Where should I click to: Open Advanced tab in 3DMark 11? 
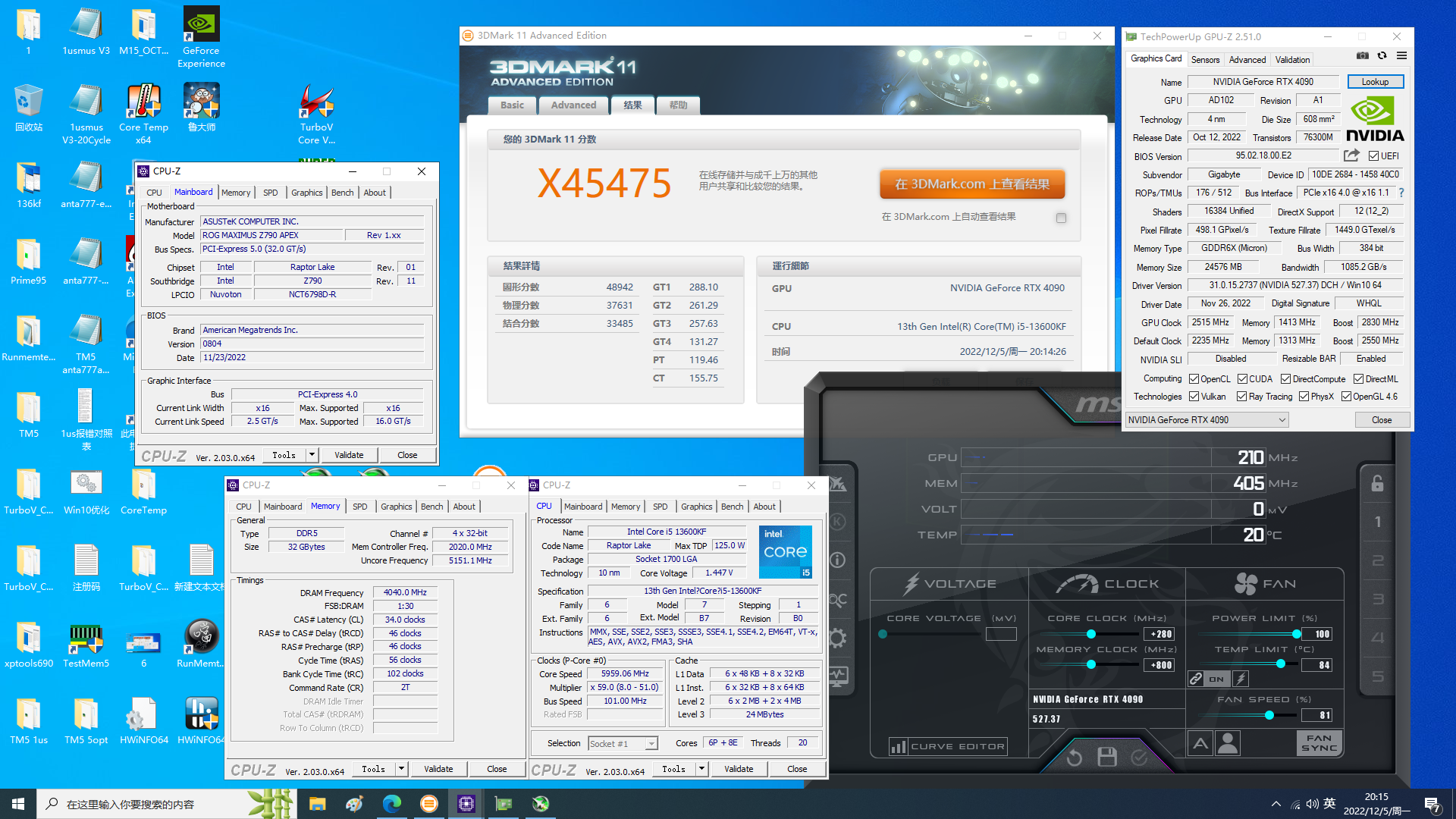[x=573, y=105]
